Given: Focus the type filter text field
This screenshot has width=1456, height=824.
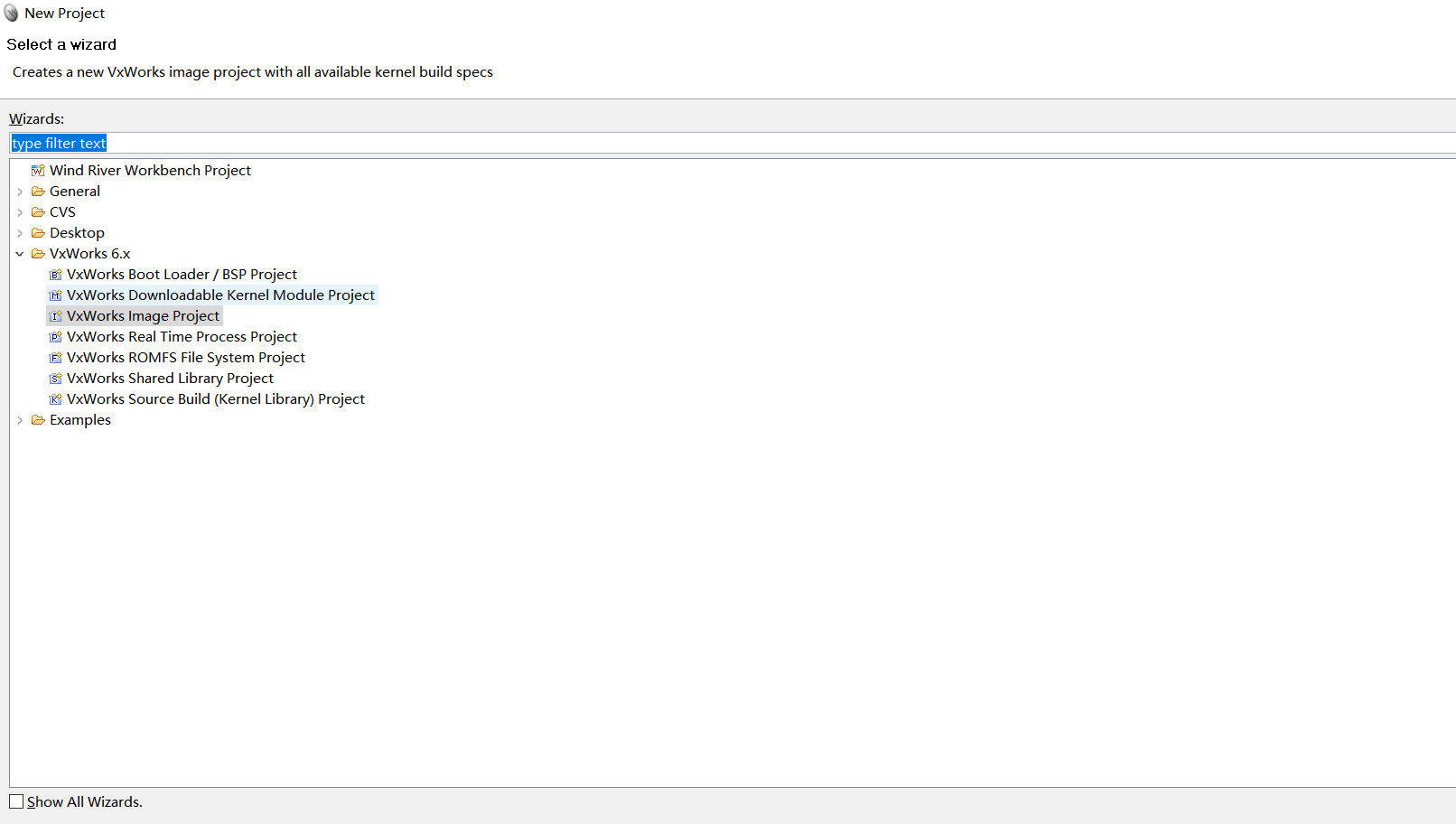Looking at the screenshot, I should click(732, 143).
